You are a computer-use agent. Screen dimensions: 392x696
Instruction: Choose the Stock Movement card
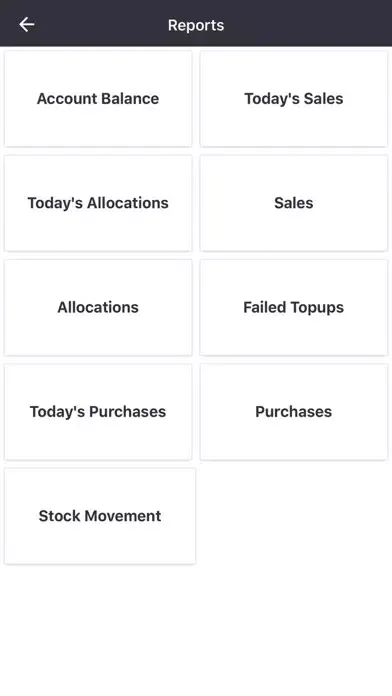(x=100, y=516)
